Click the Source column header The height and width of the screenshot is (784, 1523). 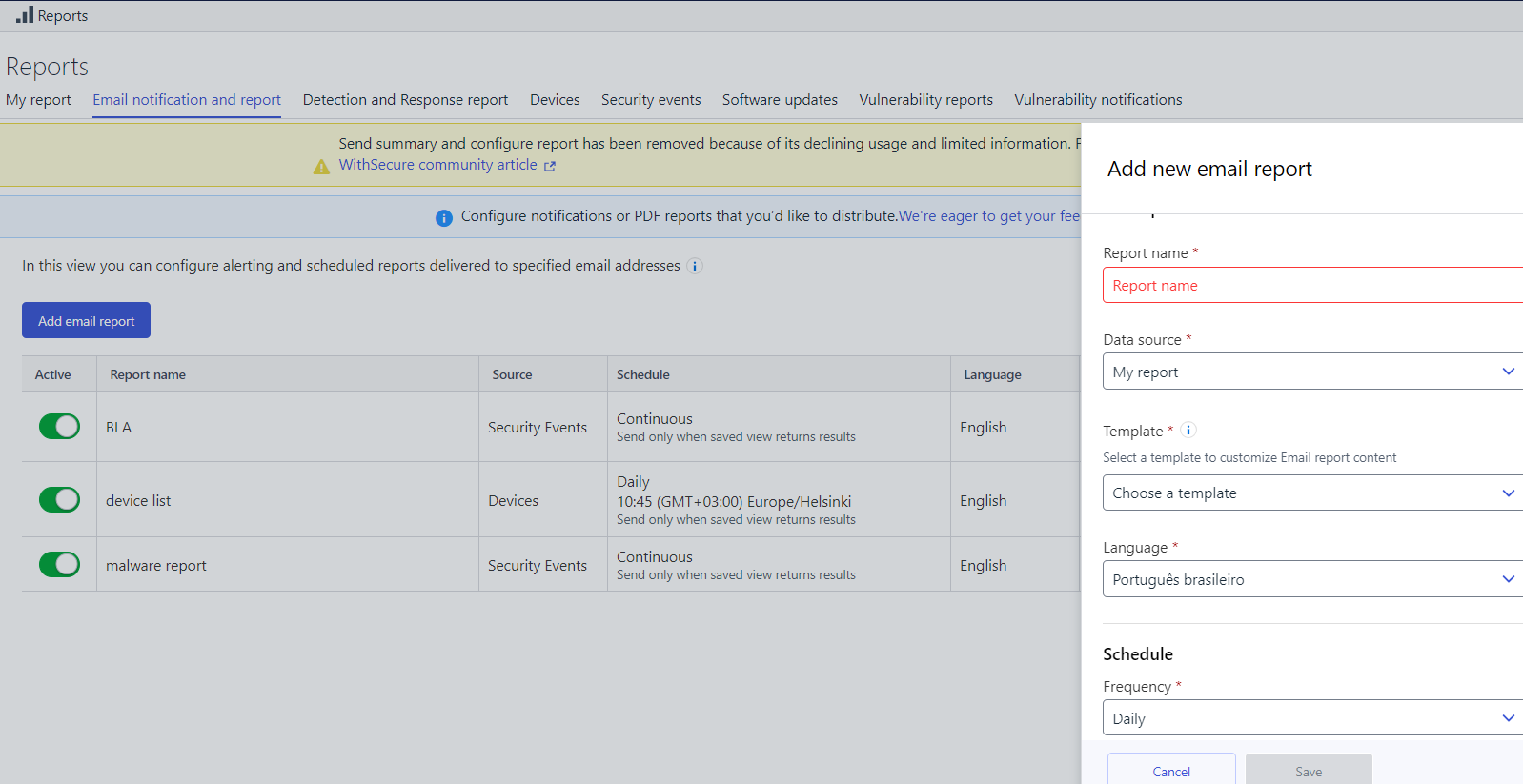[x=512, y=374]
